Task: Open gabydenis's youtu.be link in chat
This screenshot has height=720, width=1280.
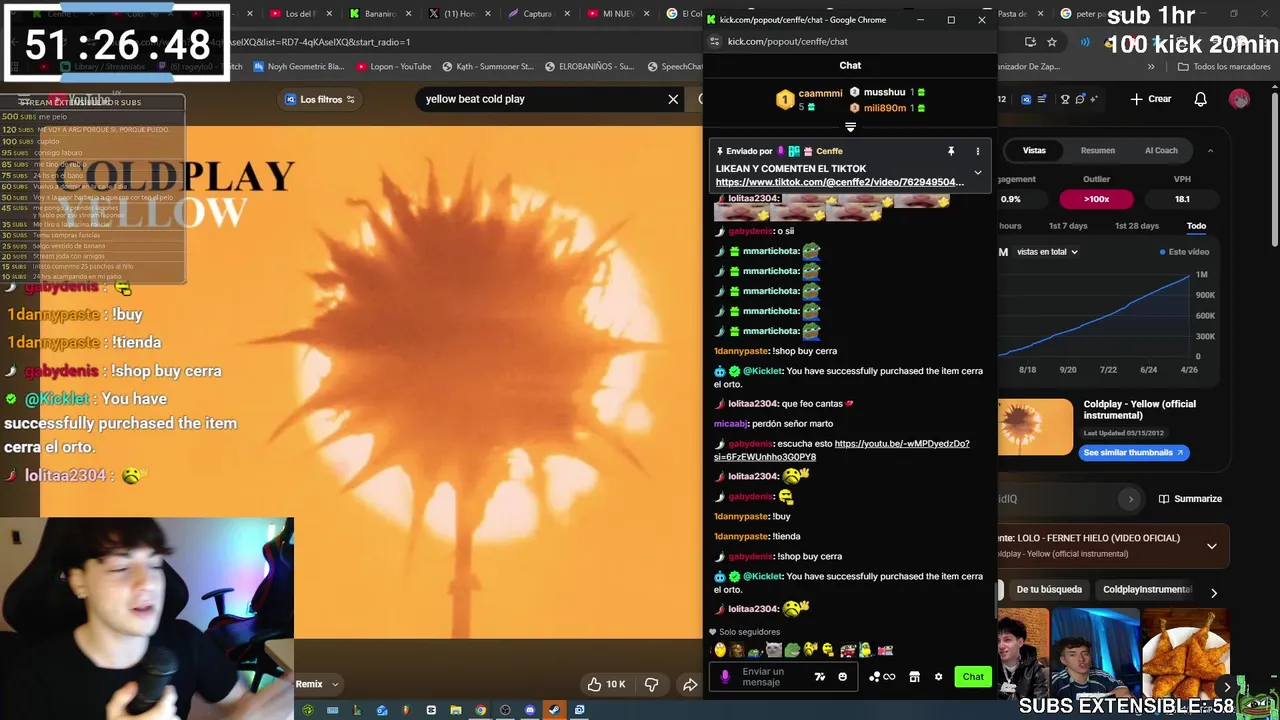Action: click(x=840, y=450)
